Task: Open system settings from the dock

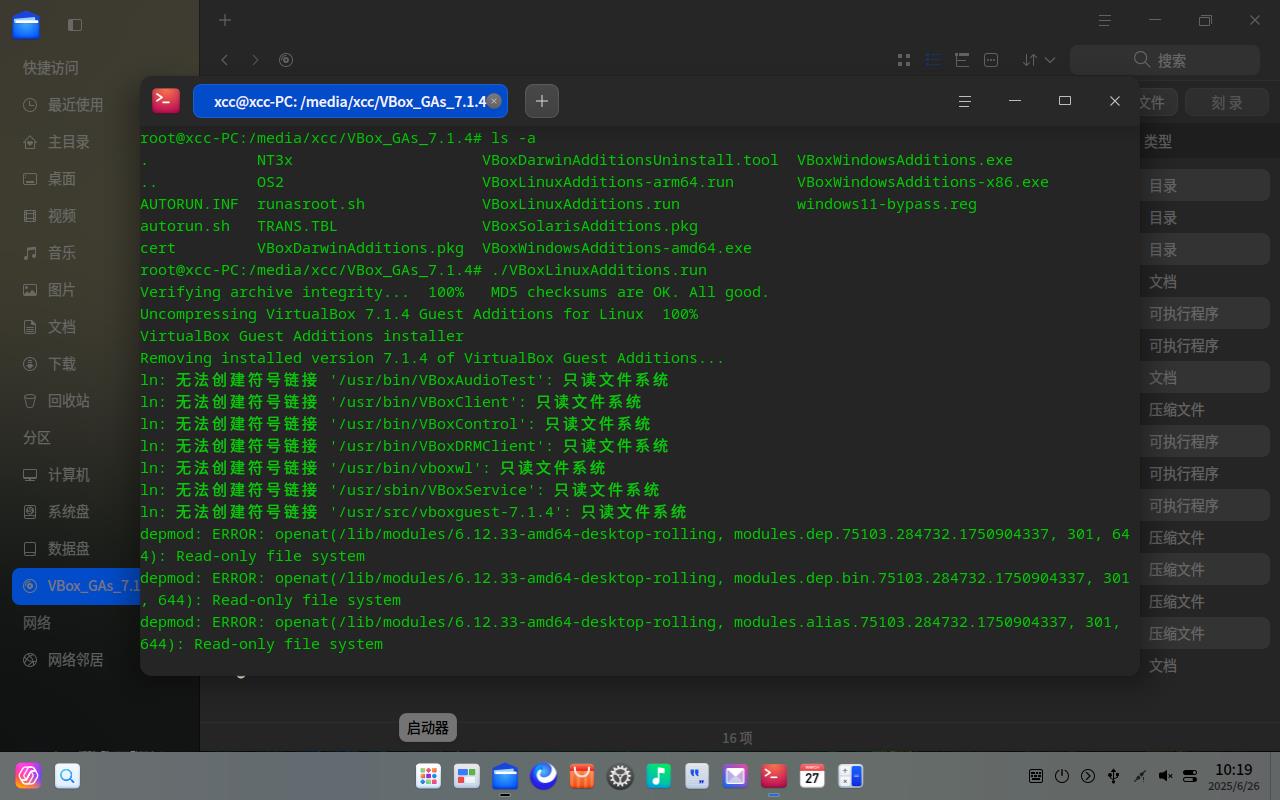Action: point(620,776)
